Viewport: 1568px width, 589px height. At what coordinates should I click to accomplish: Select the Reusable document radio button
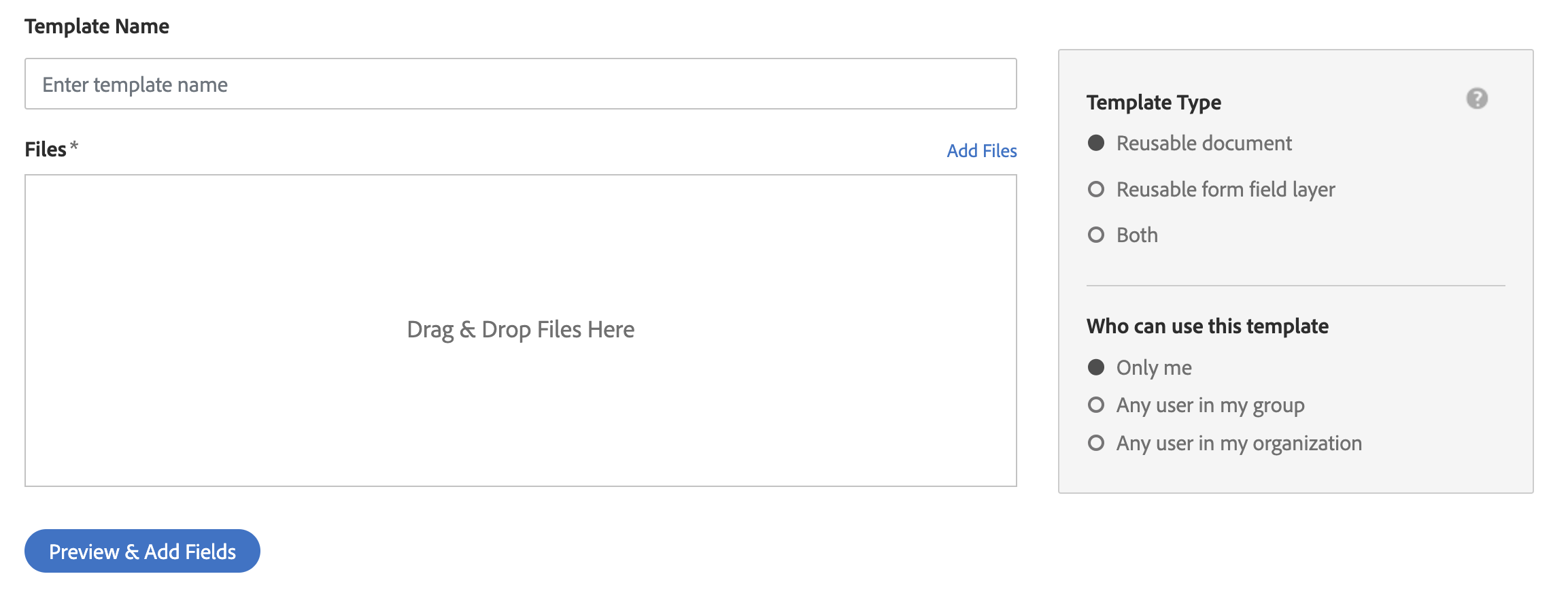pyautogui.click(x=1095, y=143)
